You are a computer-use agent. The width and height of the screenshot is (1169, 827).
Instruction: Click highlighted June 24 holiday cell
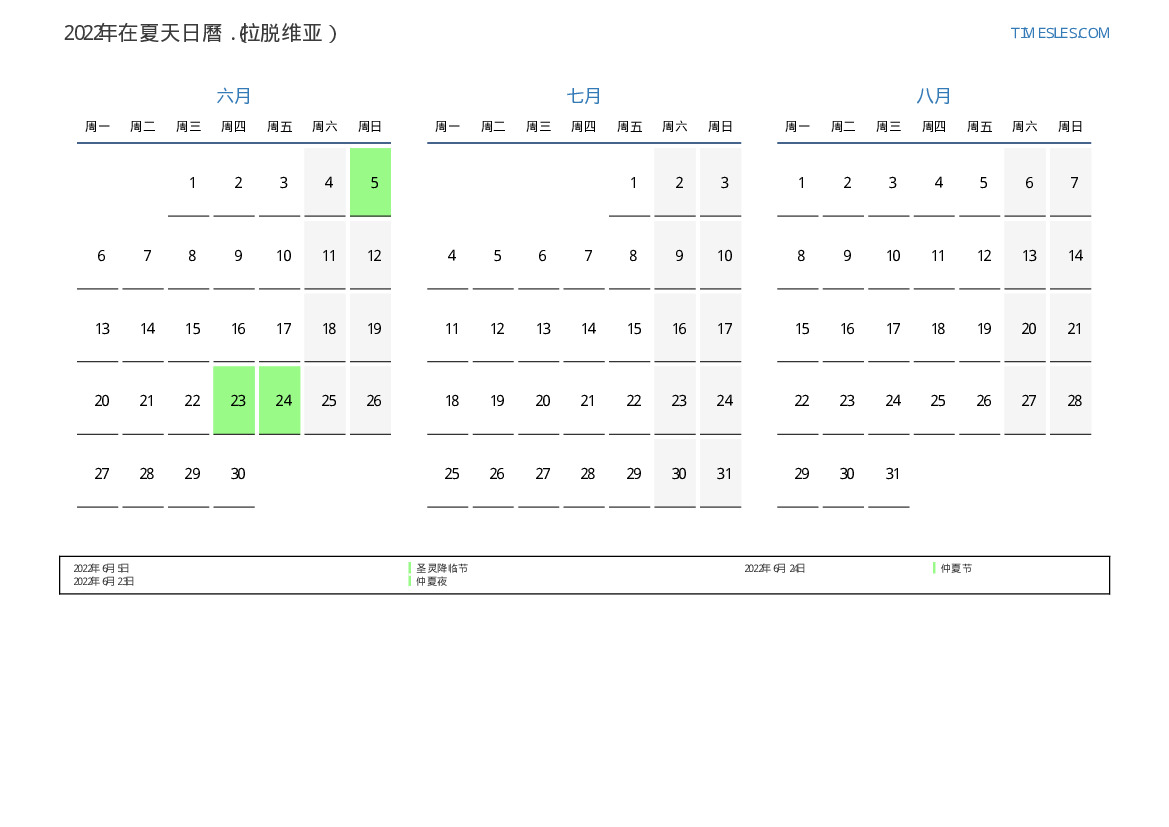280,400
